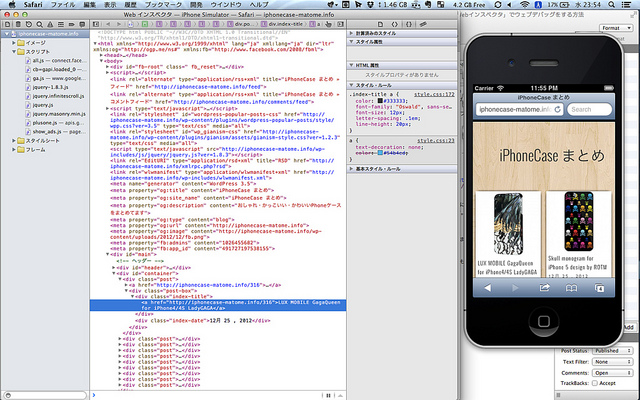Image resolution: width=640 pixels, height=400 pixels.
Task: Open the ブックマーク menu
Action: click(163, 5)
